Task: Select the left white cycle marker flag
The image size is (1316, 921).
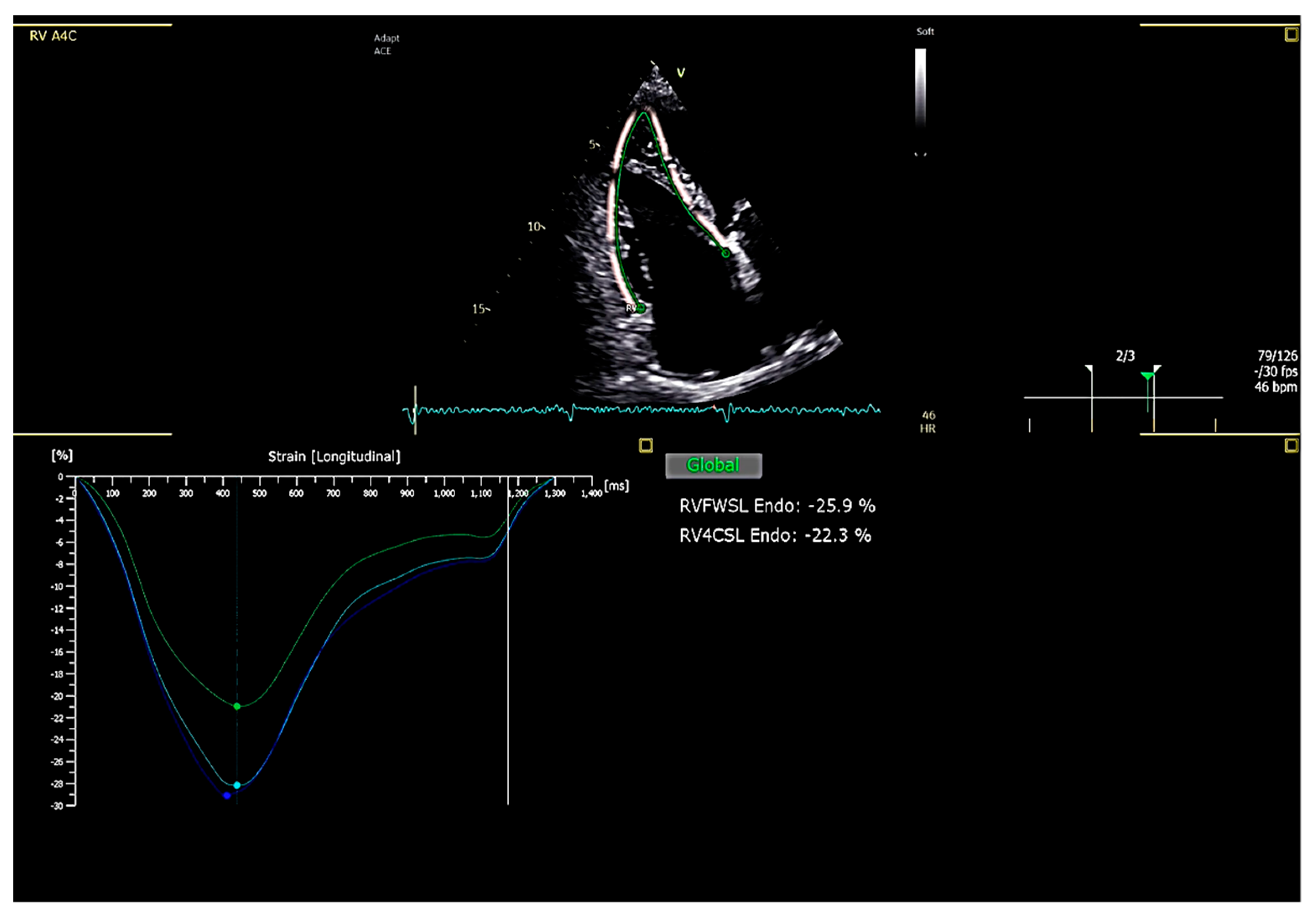Action: 1089,368
